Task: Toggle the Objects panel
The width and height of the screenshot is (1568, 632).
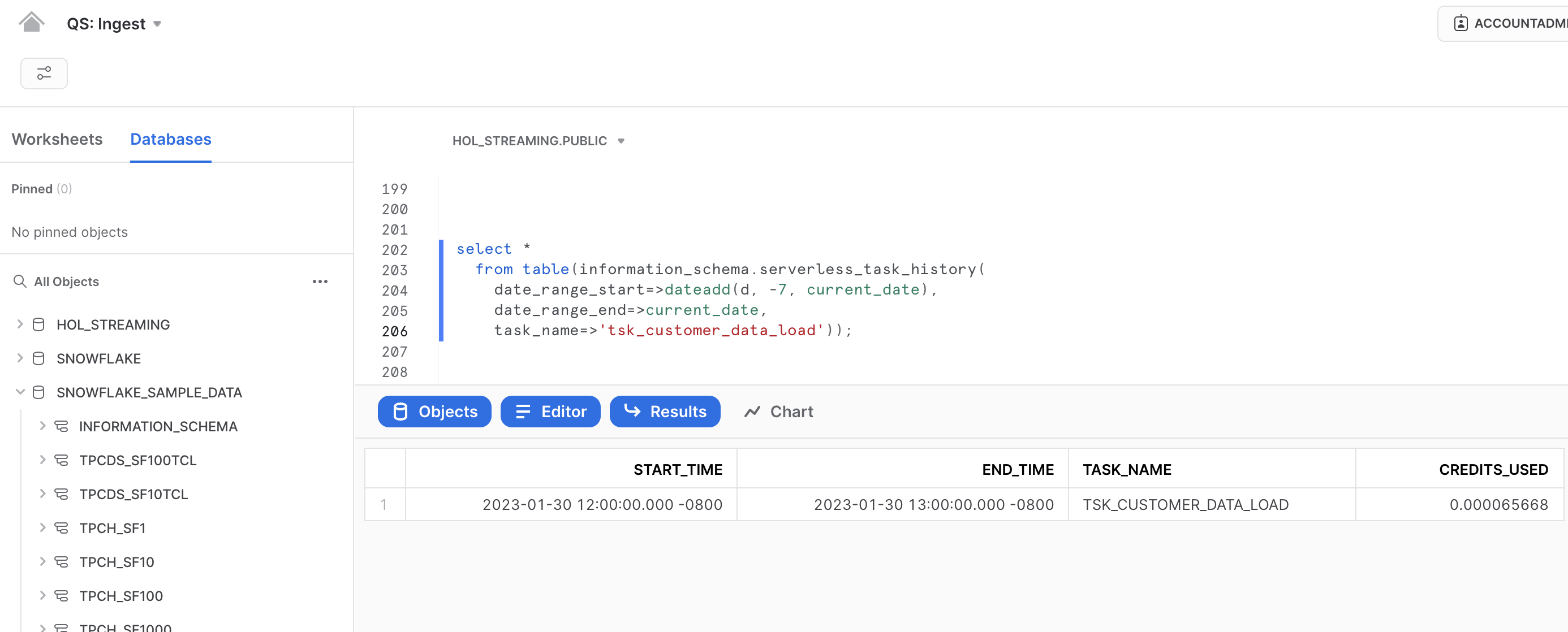Action: coord(434,411)
